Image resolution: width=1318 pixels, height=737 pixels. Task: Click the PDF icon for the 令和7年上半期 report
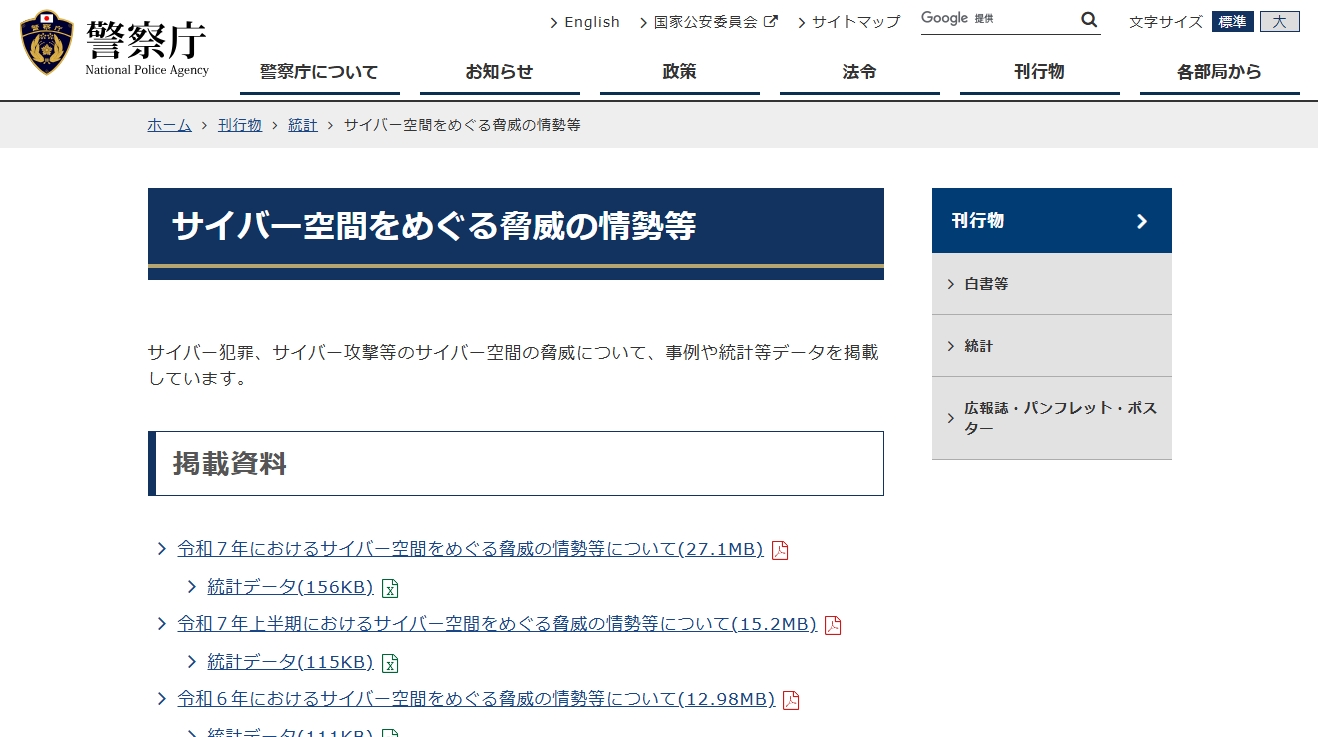click(x=835, y=624)
